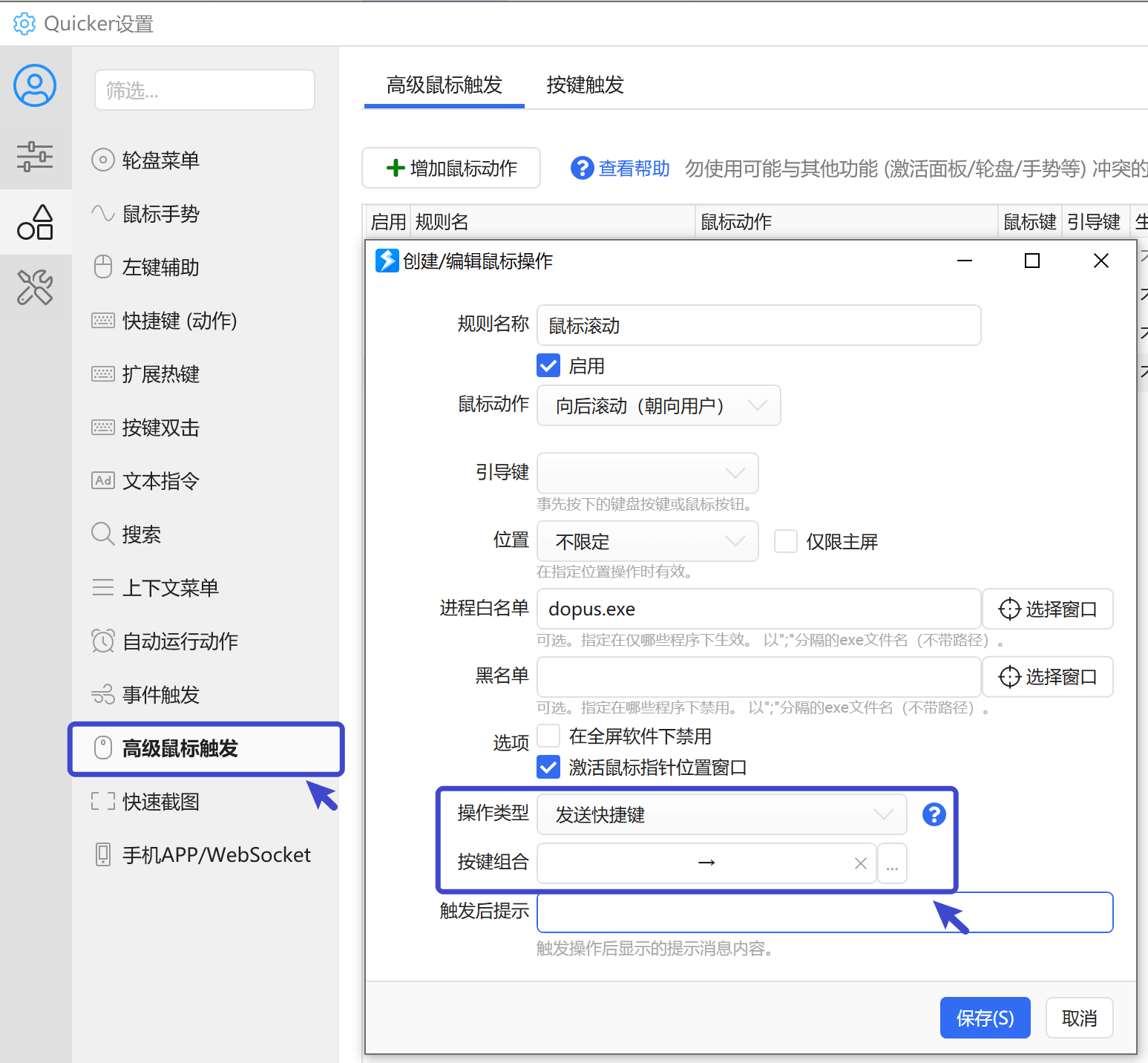Switch to the 按键触发 tab
Viewport: 1148px width, 1063px height.
(585, 85)
